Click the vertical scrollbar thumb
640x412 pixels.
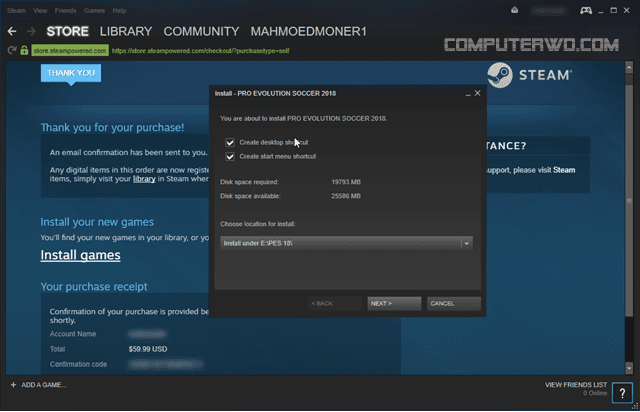point(629,200)
